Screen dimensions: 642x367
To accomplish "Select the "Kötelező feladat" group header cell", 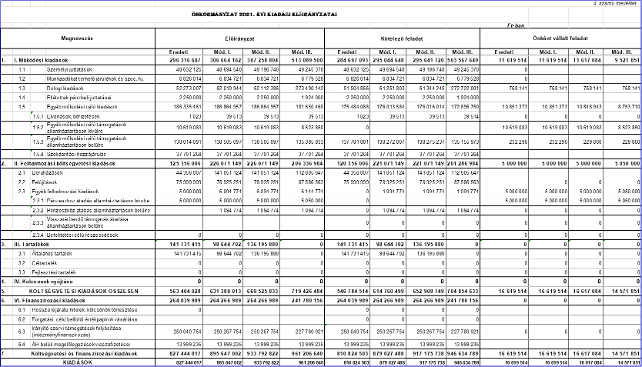I will click(x=402, y=38).
